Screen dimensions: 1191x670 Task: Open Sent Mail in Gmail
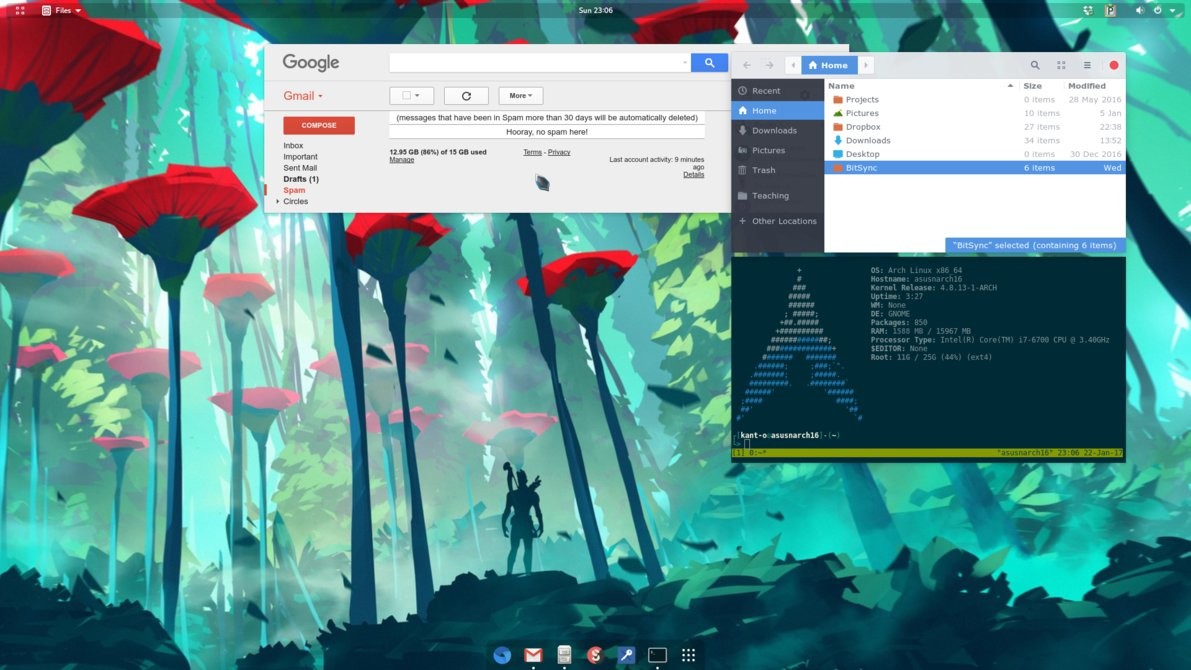tap(300, 168)
